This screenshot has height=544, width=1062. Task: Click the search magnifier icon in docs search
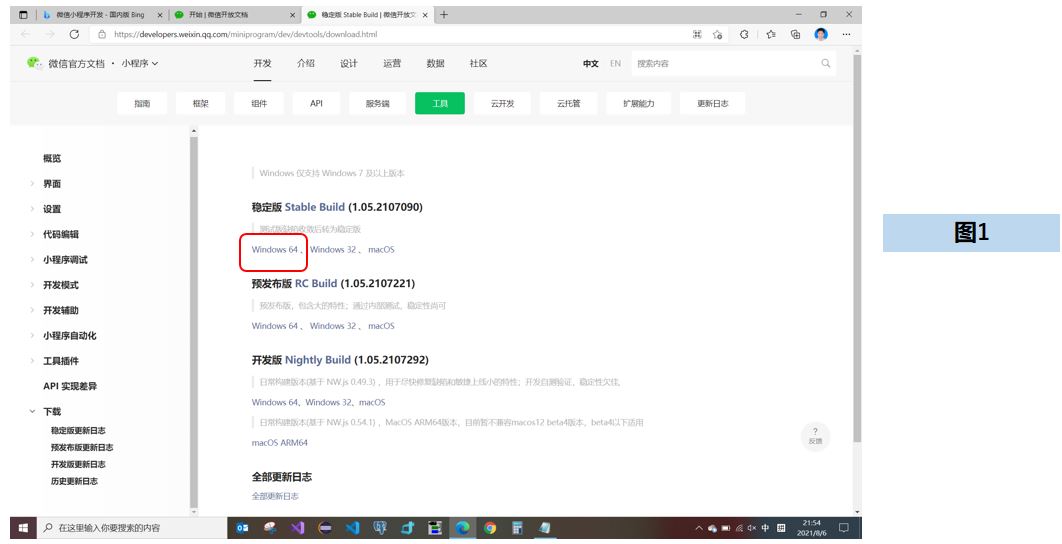point(826,63)
